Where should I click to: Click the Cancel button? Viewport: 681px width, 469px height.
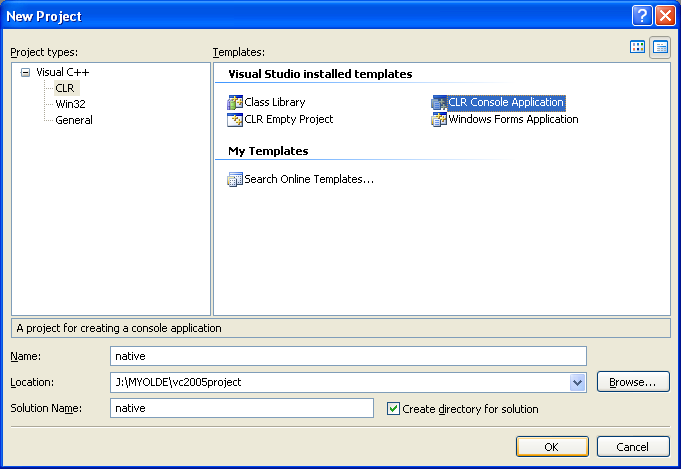tap(633, 447)
